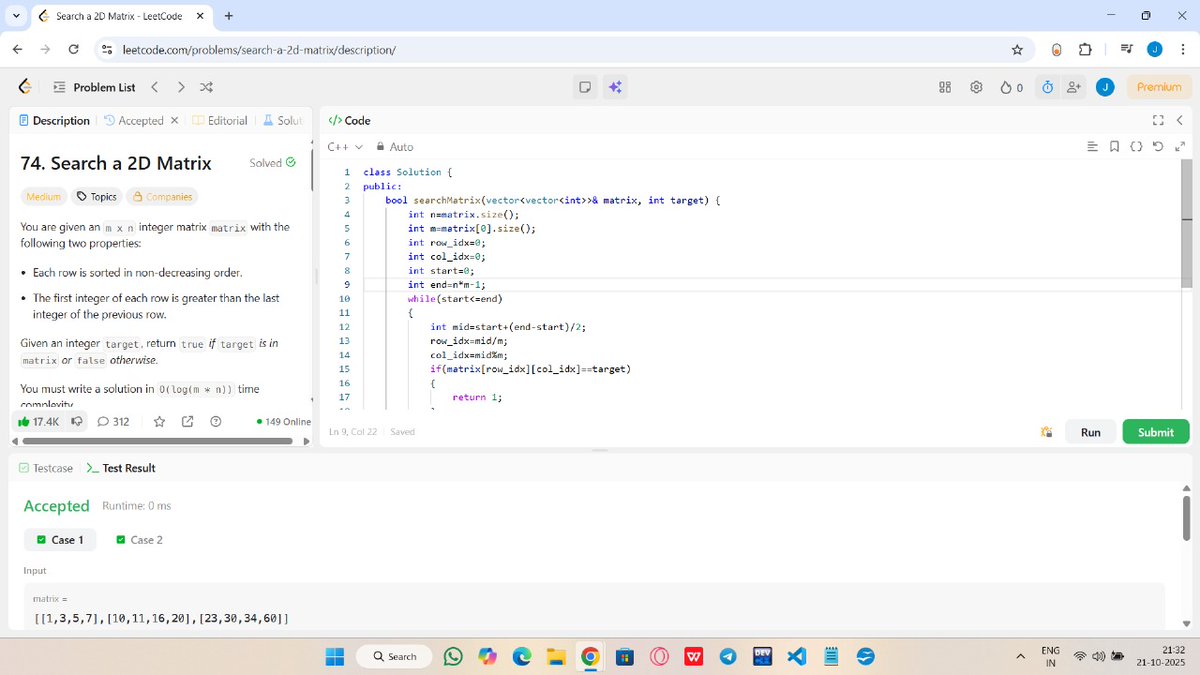Open LeetCode settings gear
The image size is (1200, 675).
pyautogui.click(x=977, y=87)
